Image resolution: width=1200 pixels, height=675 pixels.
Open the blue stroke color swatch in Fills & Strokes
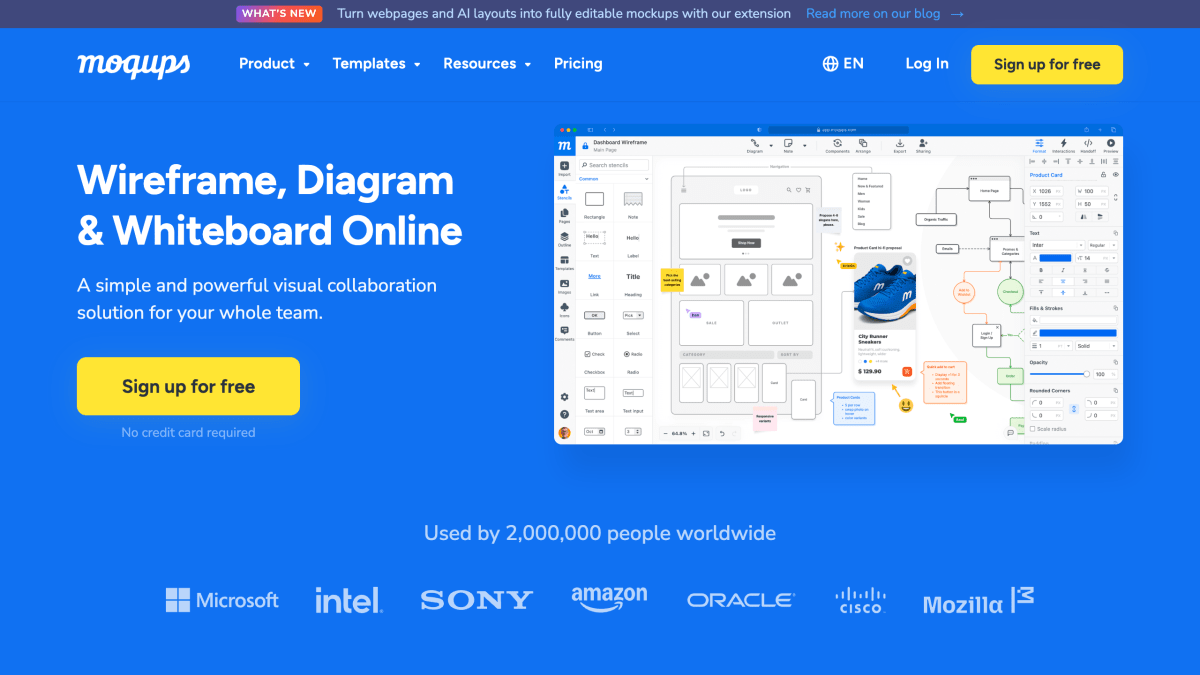[1078, 333]
